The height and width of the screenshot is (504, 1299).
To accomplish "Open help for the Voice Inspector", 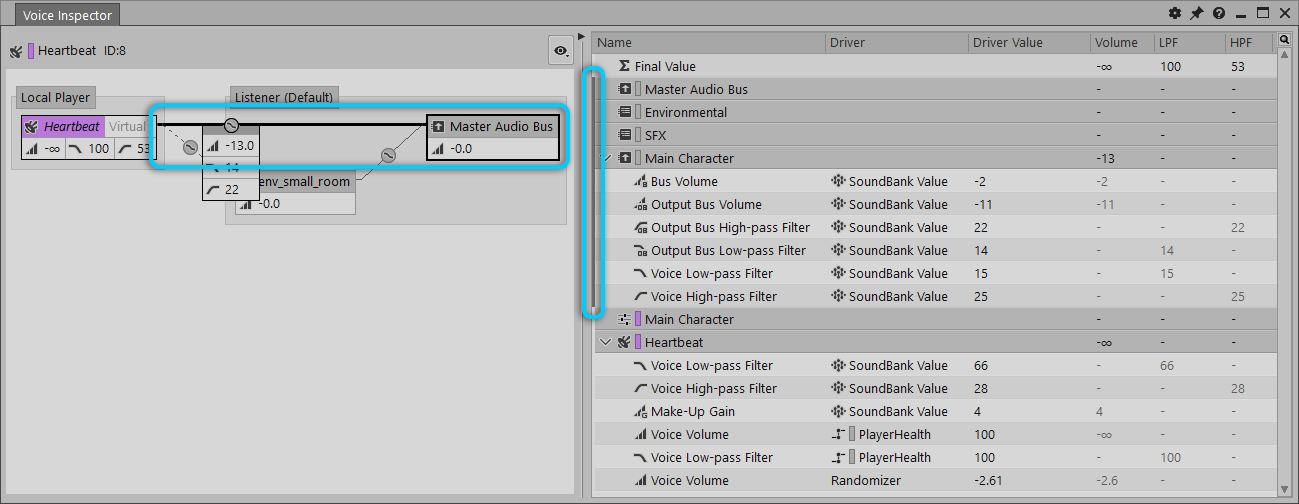I will (x=1219, y=13).
